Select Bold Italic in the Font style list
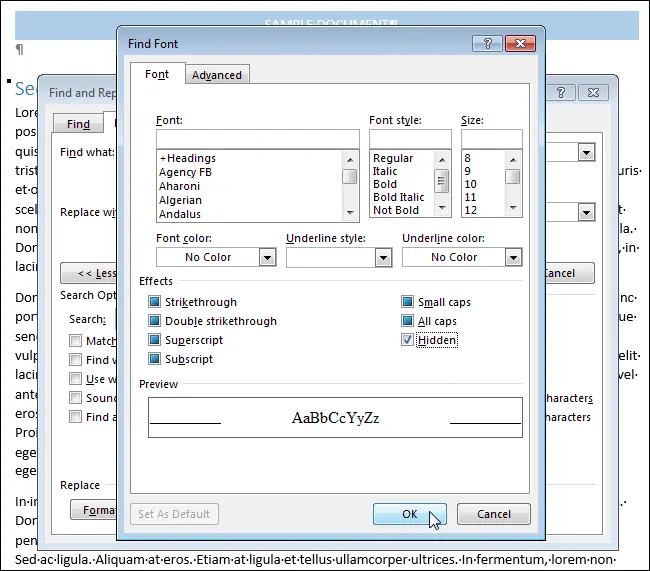 398,197
